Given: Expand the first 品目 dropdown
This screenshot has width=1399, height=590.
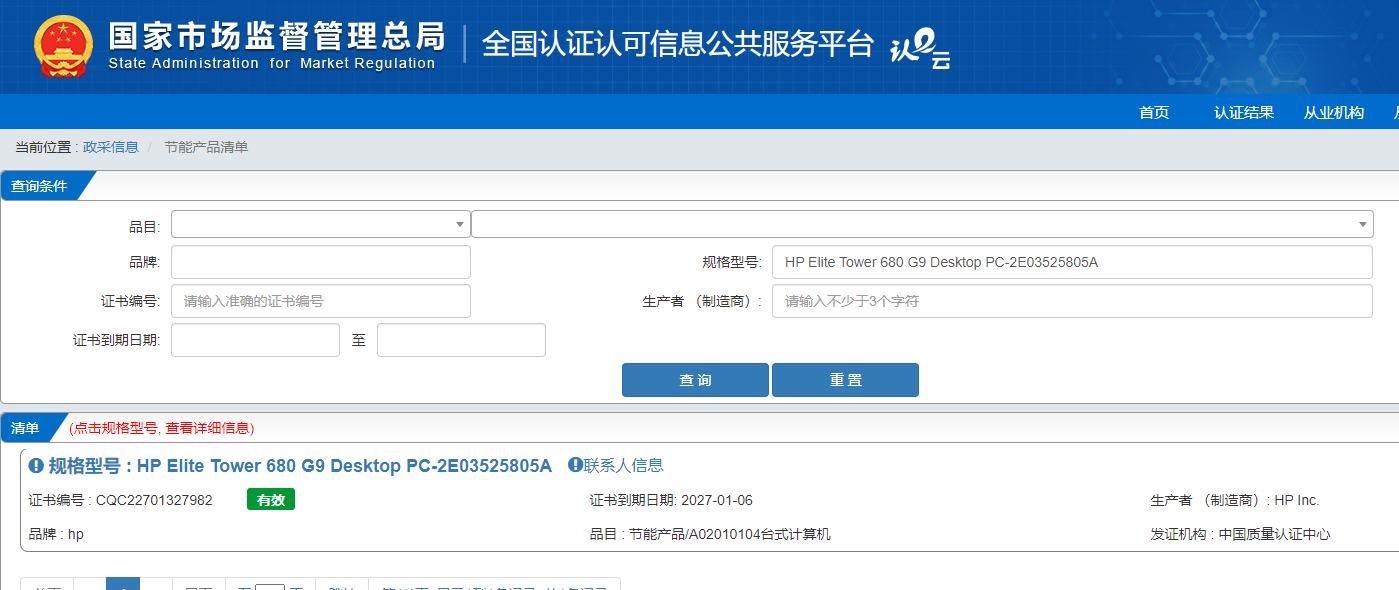Looking at the screenshot, I should click(320, 224).
